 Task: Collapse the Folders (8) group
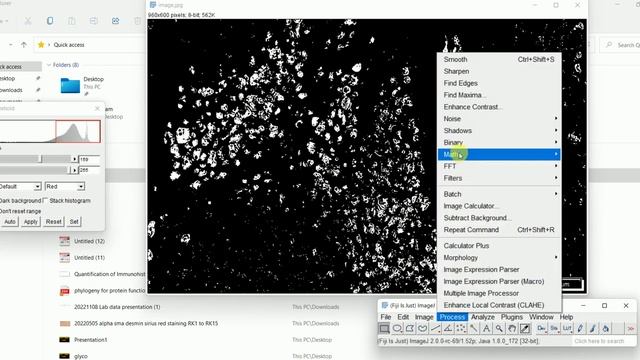(49, 65)
